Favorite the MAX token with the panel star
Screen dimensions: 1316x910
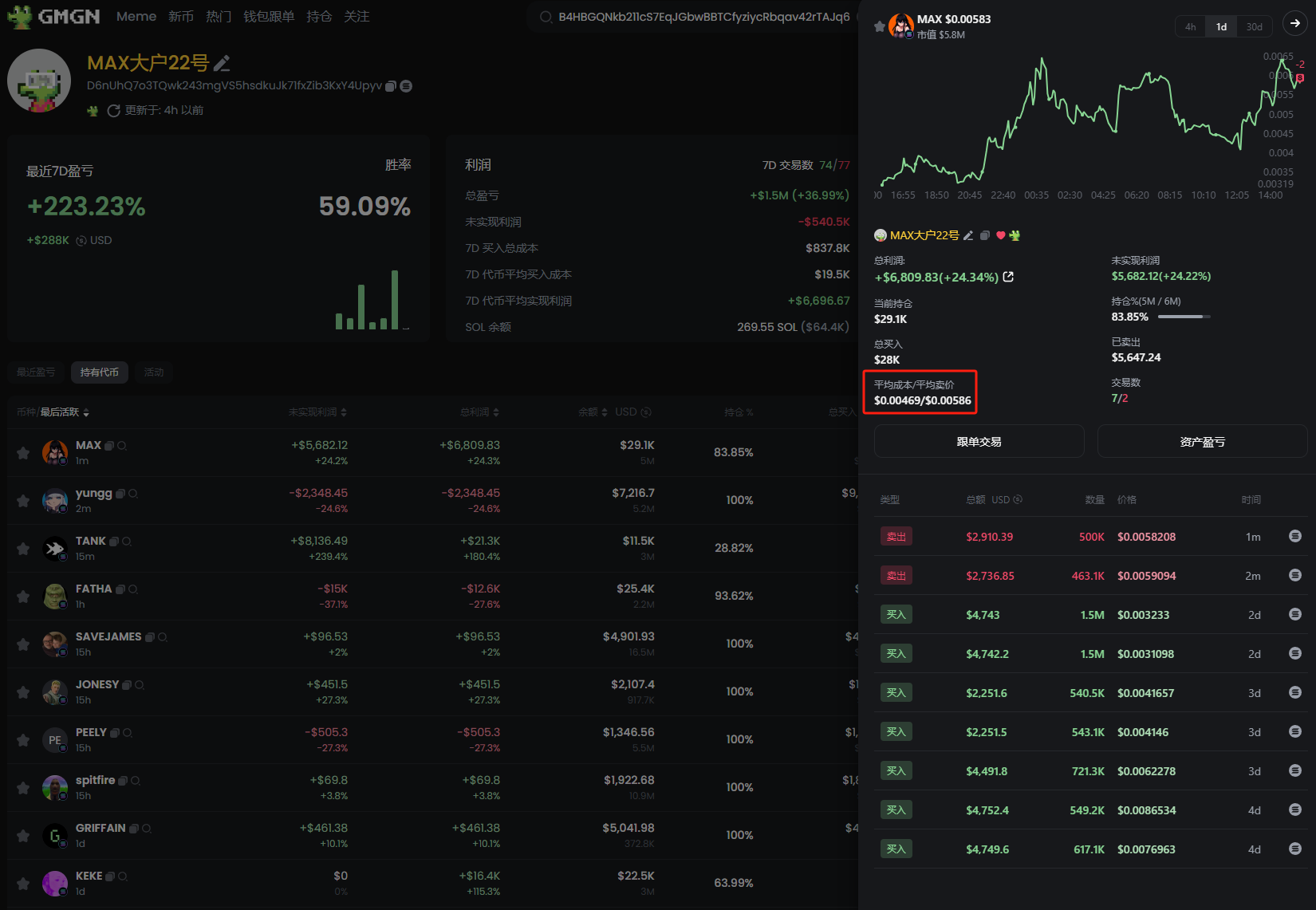click(x=879, y=27)
